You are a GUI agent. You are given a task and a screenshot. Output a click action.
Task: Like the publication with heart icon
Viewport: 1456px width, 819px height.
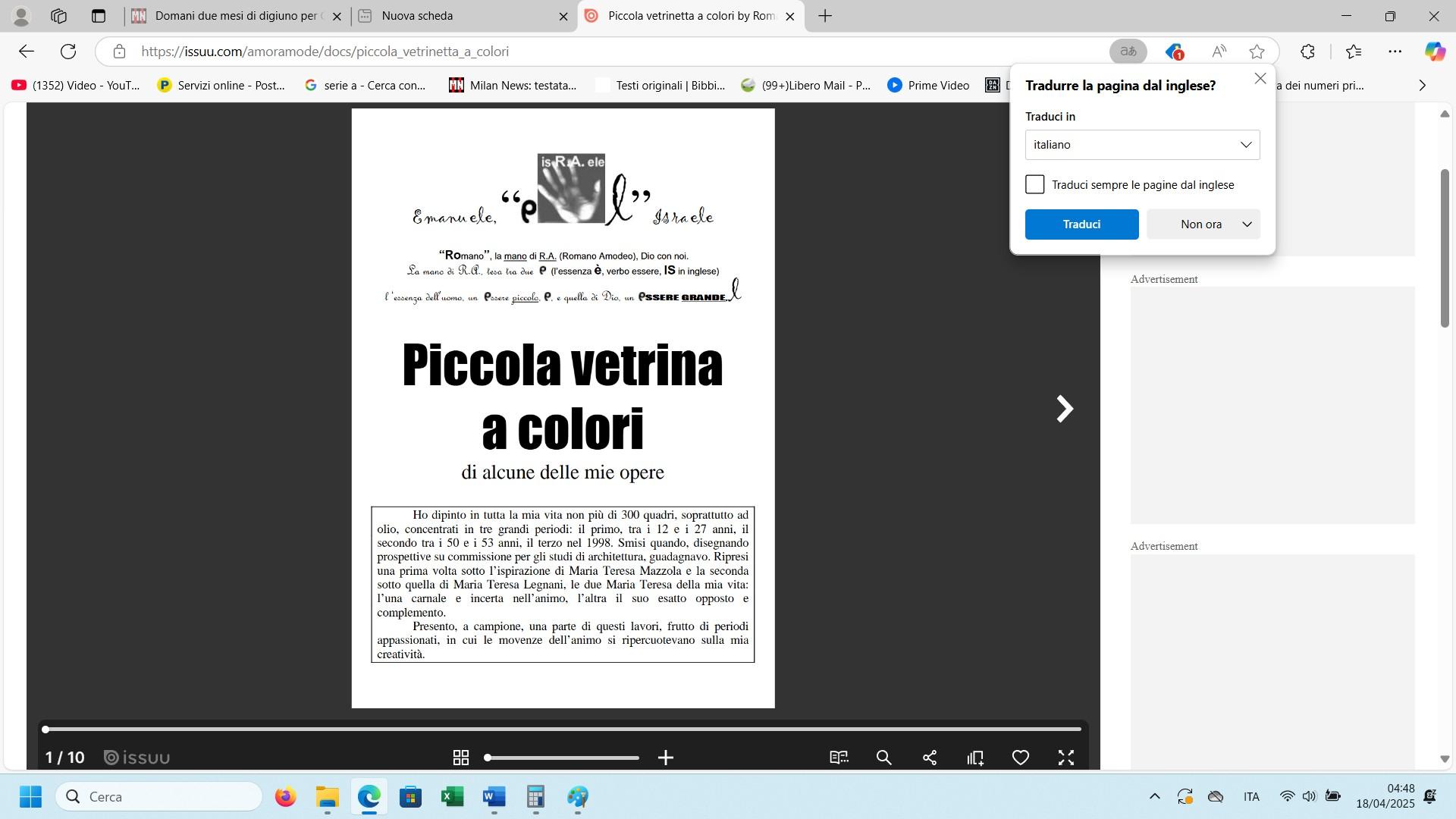point(1021,758)
